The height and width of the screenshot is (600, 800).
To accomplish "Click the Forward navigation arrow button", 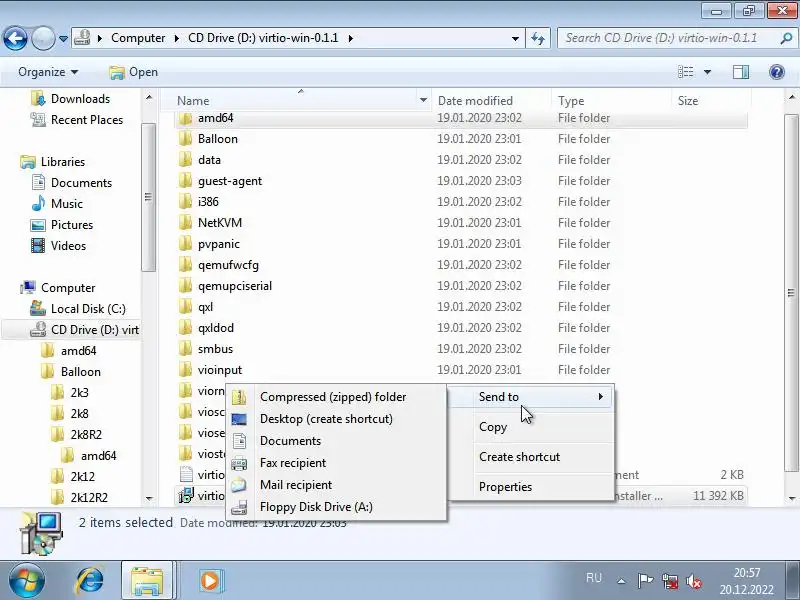I will 43,38.
